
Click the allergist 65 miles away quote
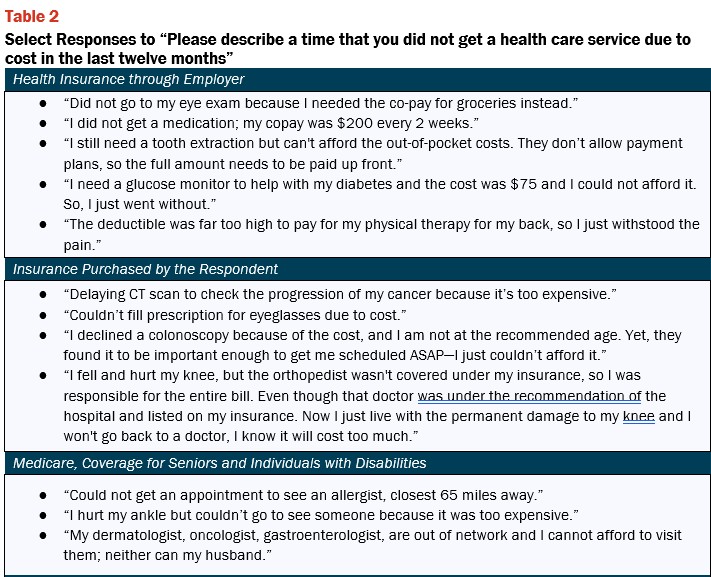303,495
